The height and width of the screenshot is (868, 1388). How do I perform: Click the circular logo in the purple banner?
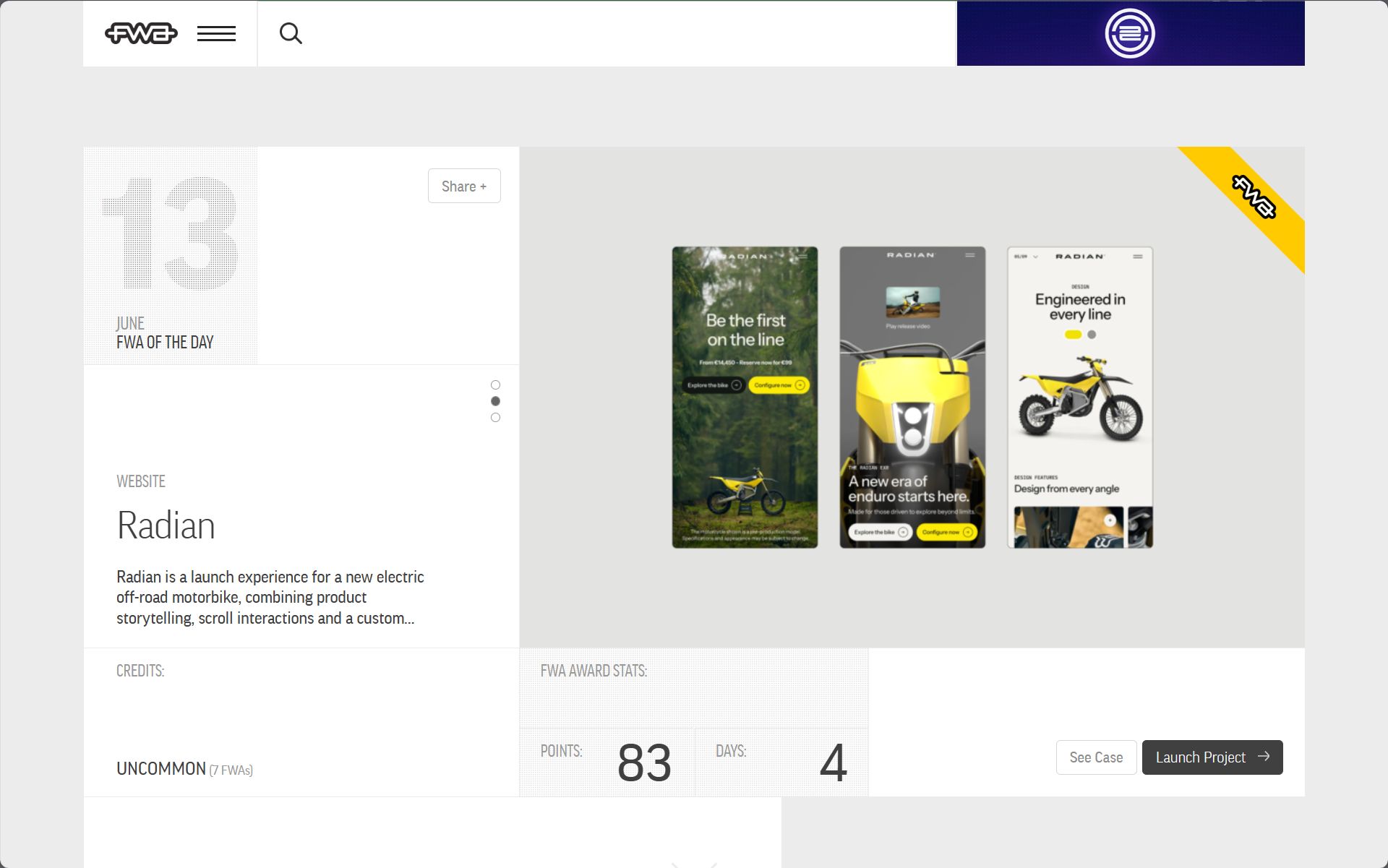click(x=1130, y=33)
